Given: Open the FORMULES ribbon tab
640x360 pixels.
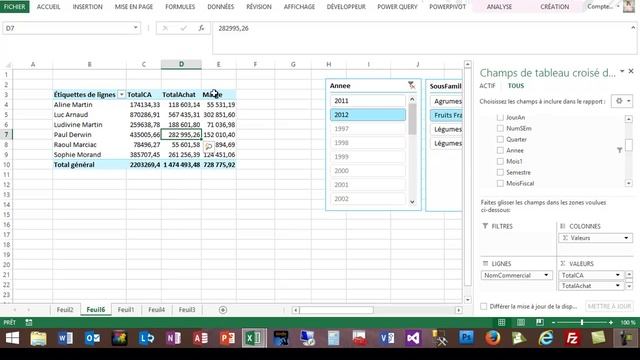Looking at the screenshot, I should tap(180, 7).
